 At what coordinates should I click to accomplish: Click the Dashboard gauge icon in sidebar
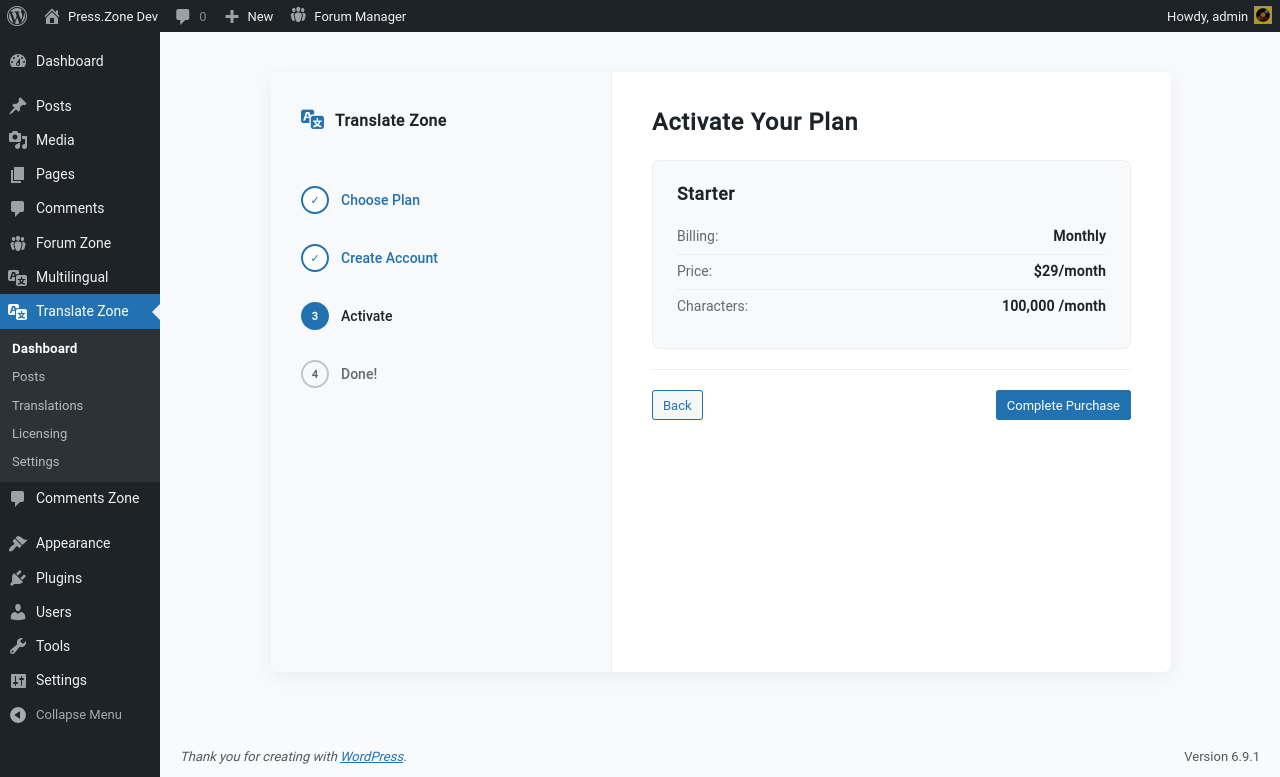tap(18, 61)
